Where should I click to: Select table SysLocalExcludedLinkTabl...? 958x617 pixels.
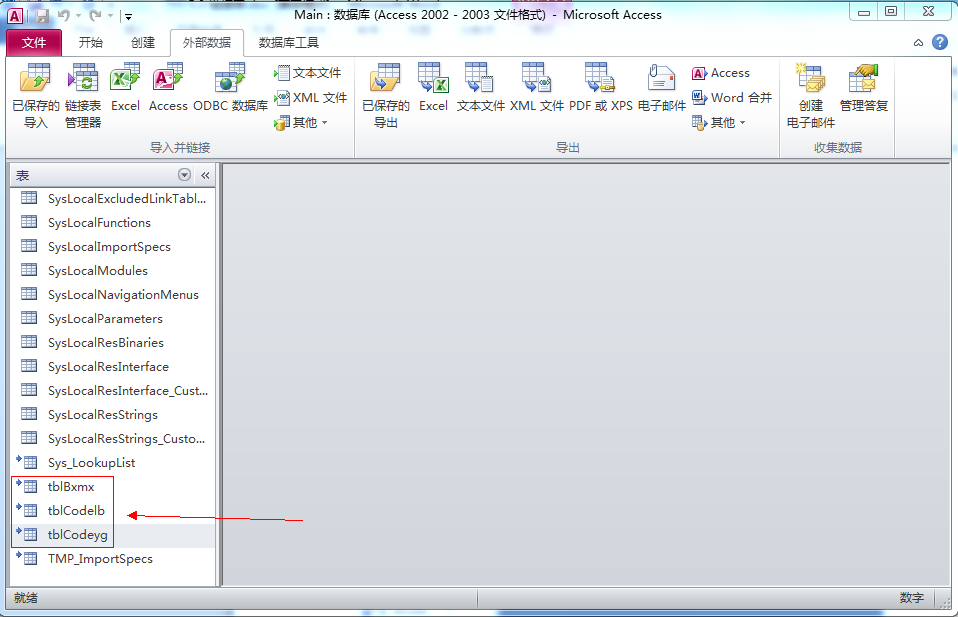click(113, 199)
